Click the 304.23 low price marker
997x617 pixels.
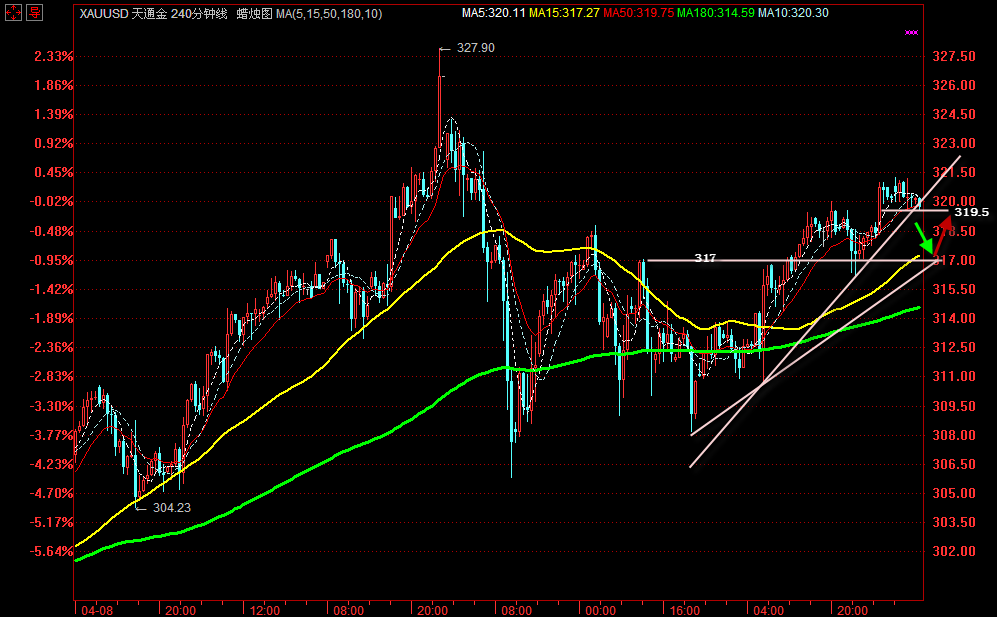click(171, 507)
